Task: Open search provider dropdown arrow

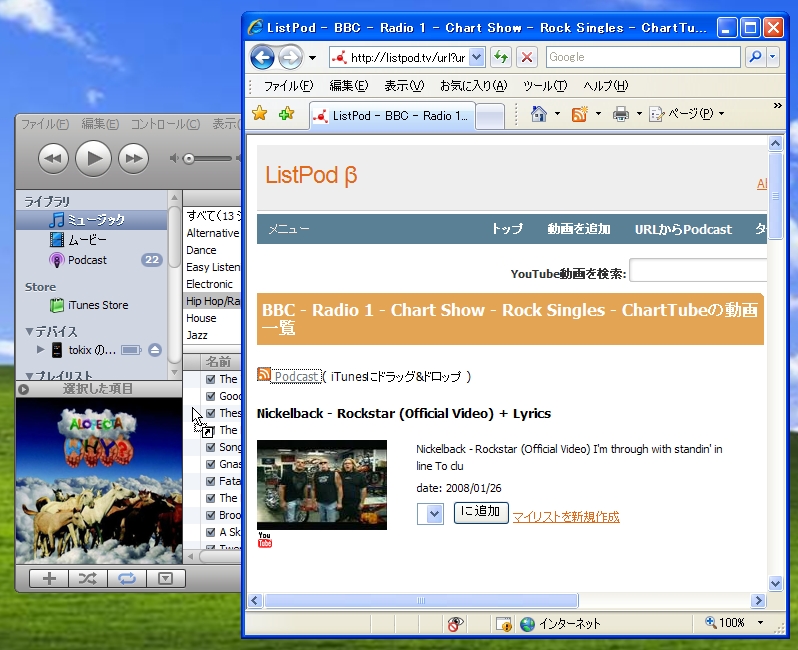Action: (x=773, y=56)
